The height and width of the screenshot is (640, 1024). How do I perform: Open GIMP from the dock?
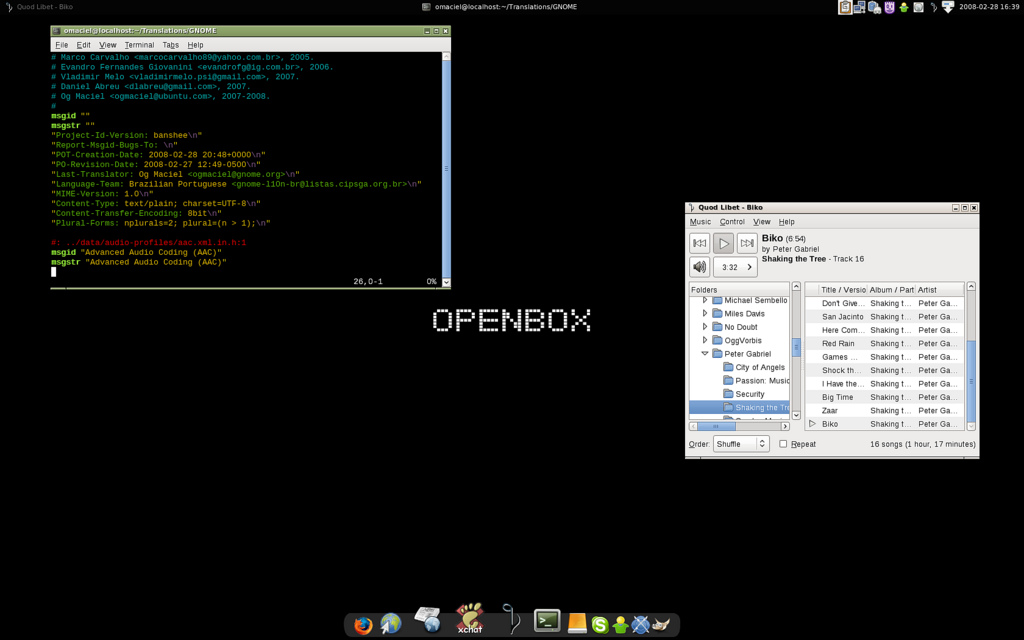pos(661,625)
